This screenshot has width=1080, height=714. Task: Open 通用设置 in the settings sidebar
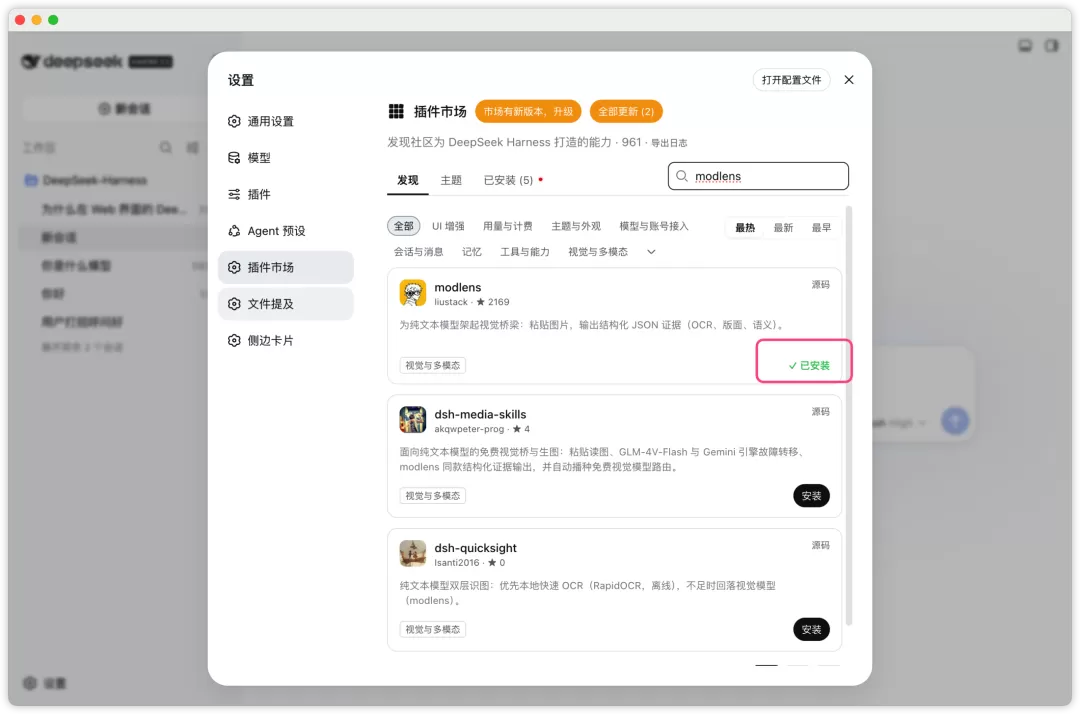(x=286, y=121)
